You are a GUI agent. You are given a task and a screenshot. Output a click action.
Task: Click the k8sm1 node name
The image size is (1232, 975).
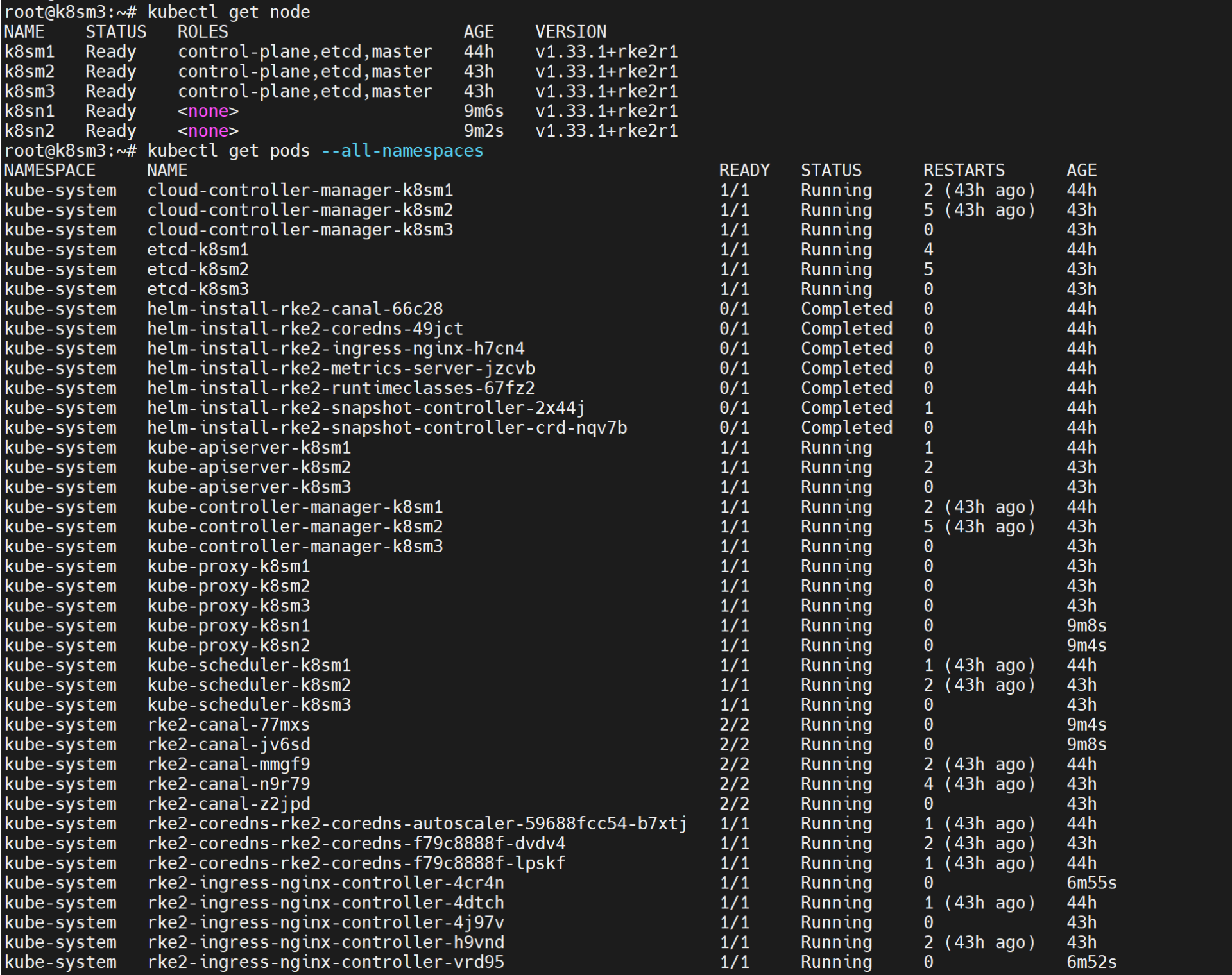pos(30,52)
